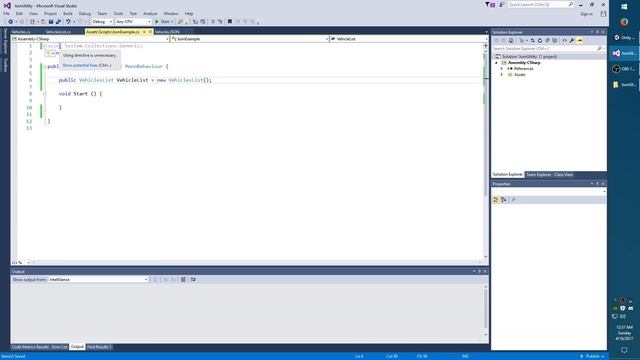Toggle the highlighted Preview Selected Items icon
The height and width of the screenshot is (360, 640).
click(580, 40)
